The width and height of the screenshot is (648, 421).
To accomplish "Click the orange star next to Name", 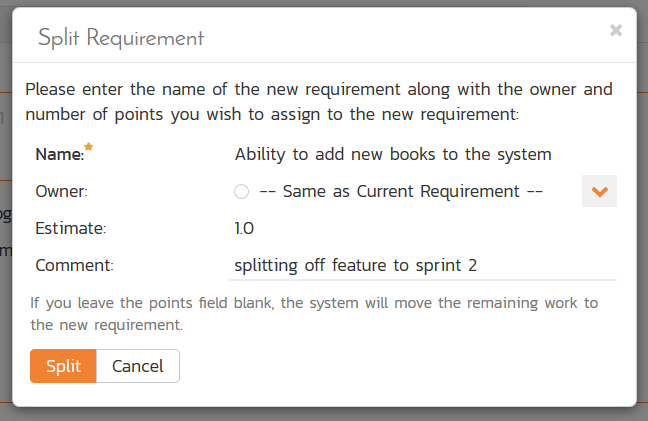I will click(88, 148).
